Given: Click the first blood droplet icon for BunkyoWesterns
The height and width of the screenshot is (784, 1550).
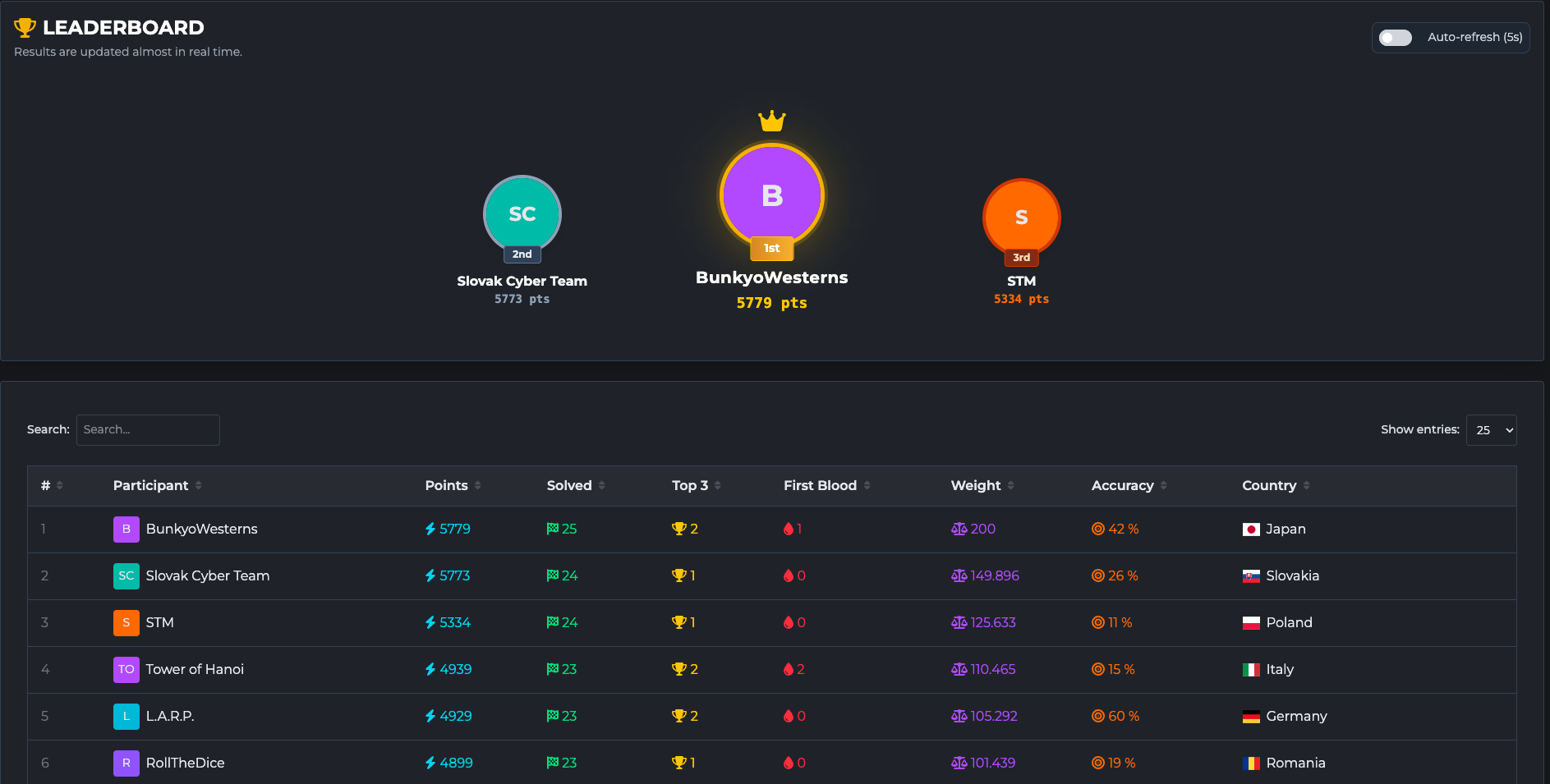Looking at the screenshot, I should point(789,530).
